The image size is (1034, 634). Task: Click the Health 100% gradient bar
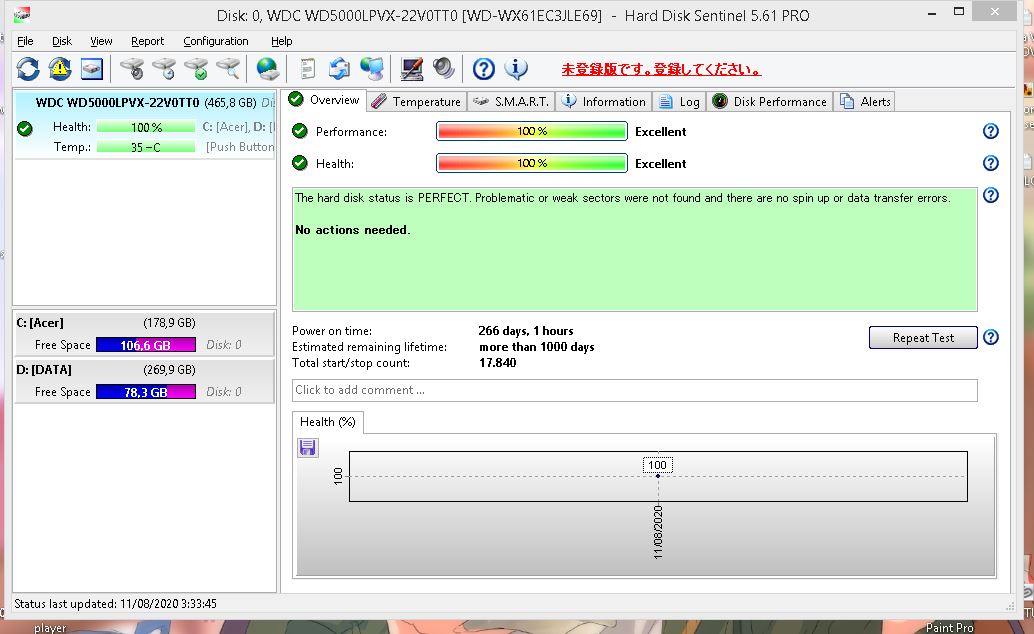click(x=532, y=163)
